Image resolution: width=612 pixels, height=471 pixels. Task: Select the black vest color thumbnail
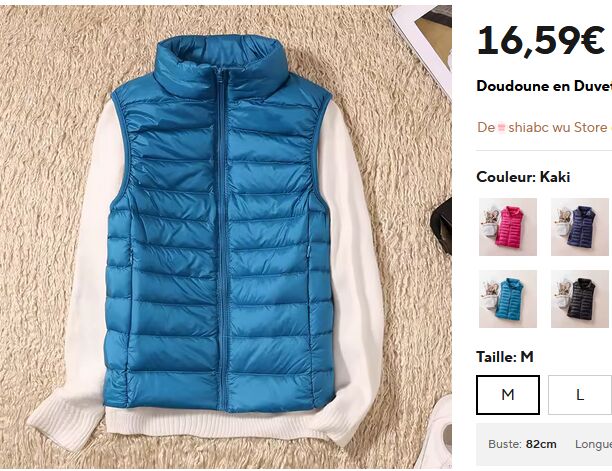(x=581, y=299)
